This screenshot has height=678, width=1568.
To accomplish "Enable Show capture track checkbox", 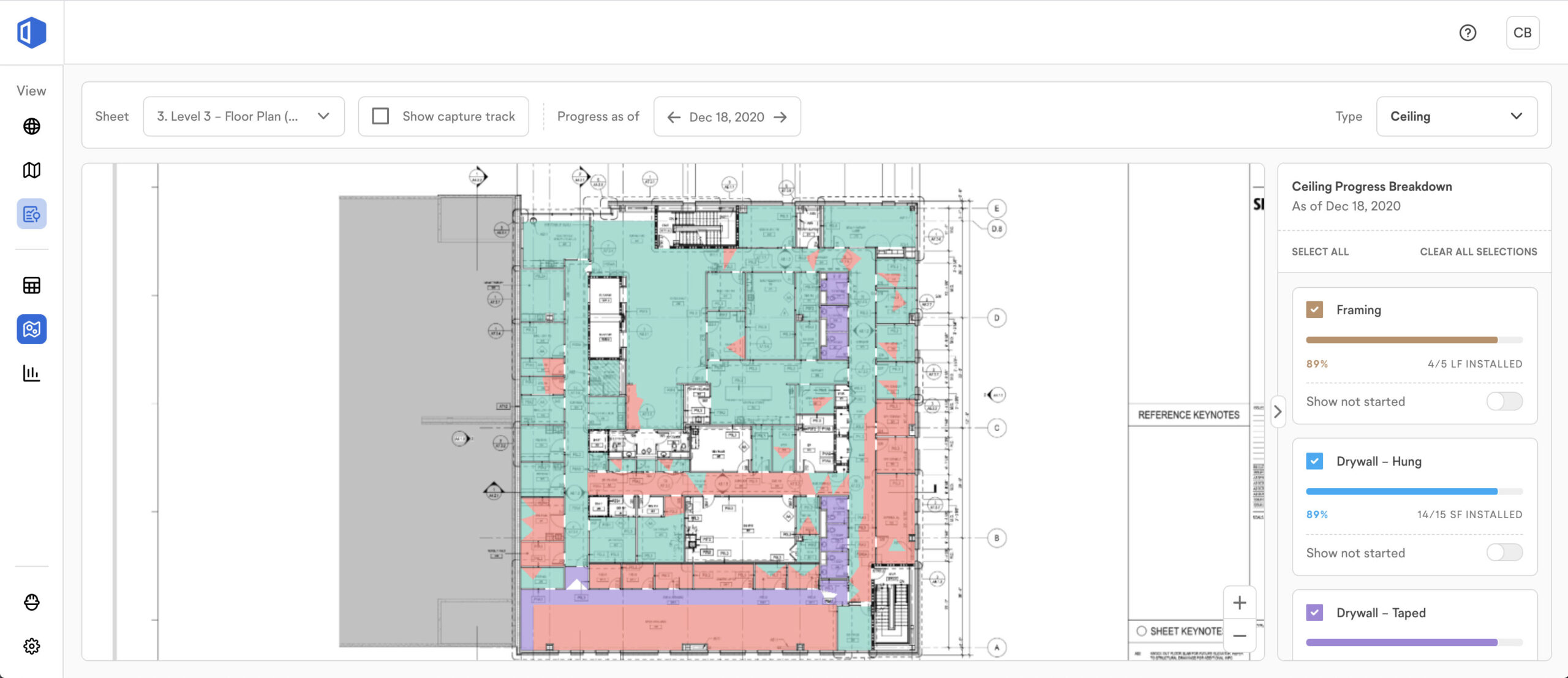I will click(380, 116).
